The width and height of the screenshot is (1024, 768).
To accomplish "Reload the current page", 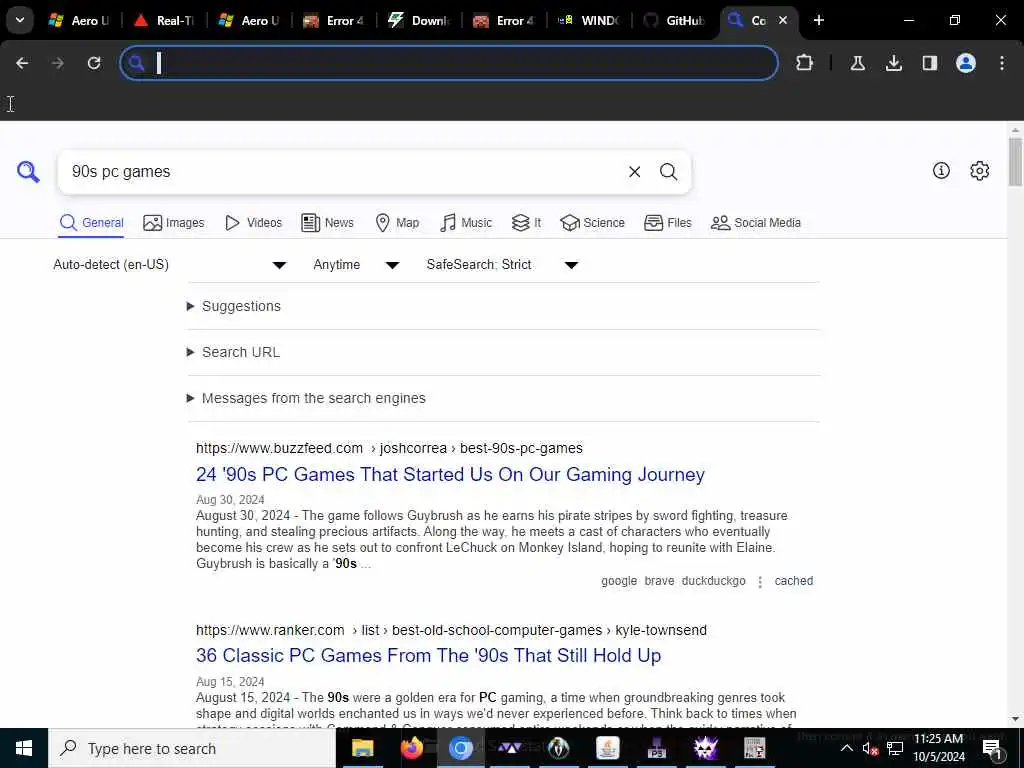I will (94, 63).
